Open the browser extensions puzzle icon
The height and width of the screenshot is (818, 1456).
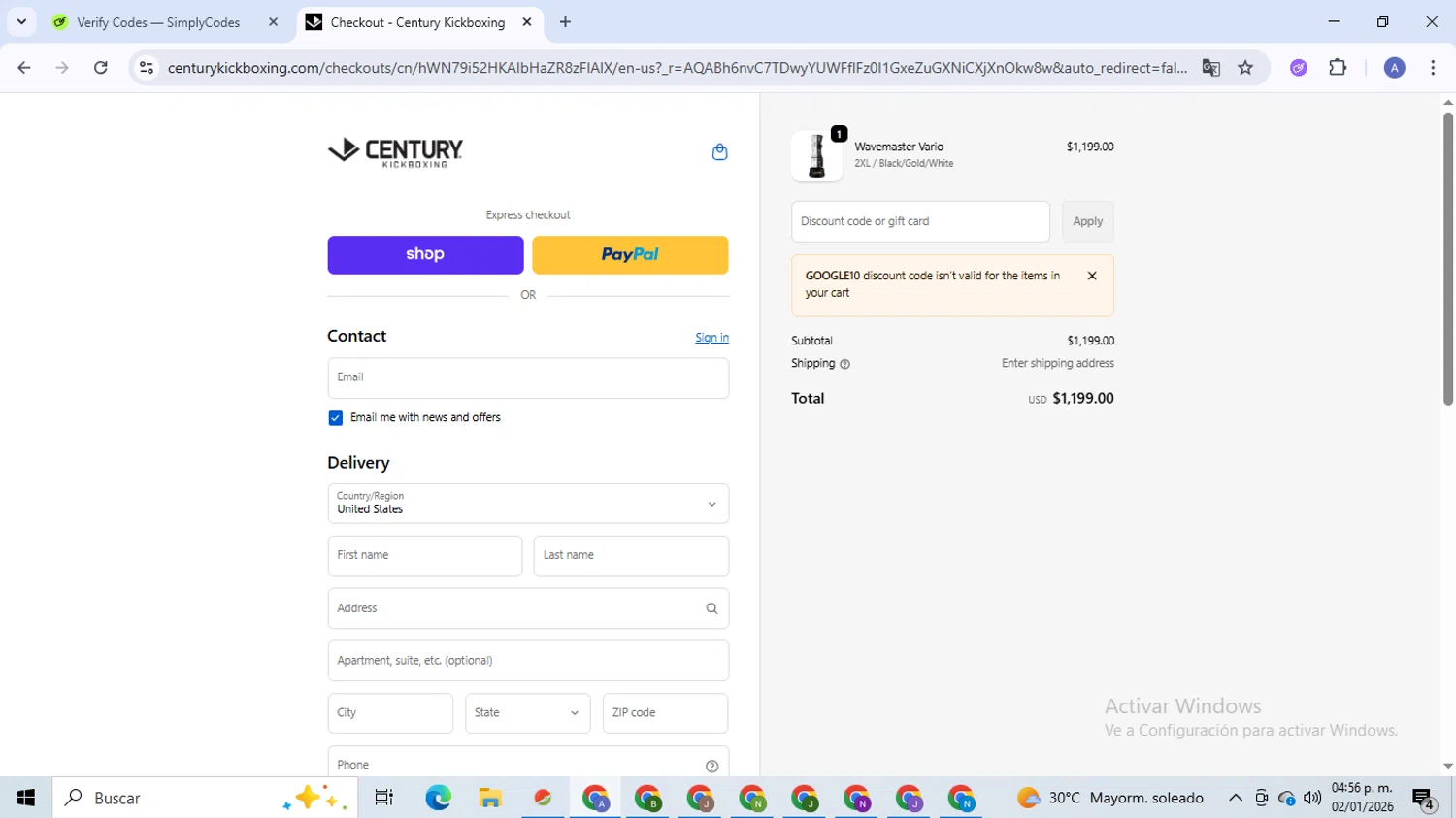pos(1338,68)
